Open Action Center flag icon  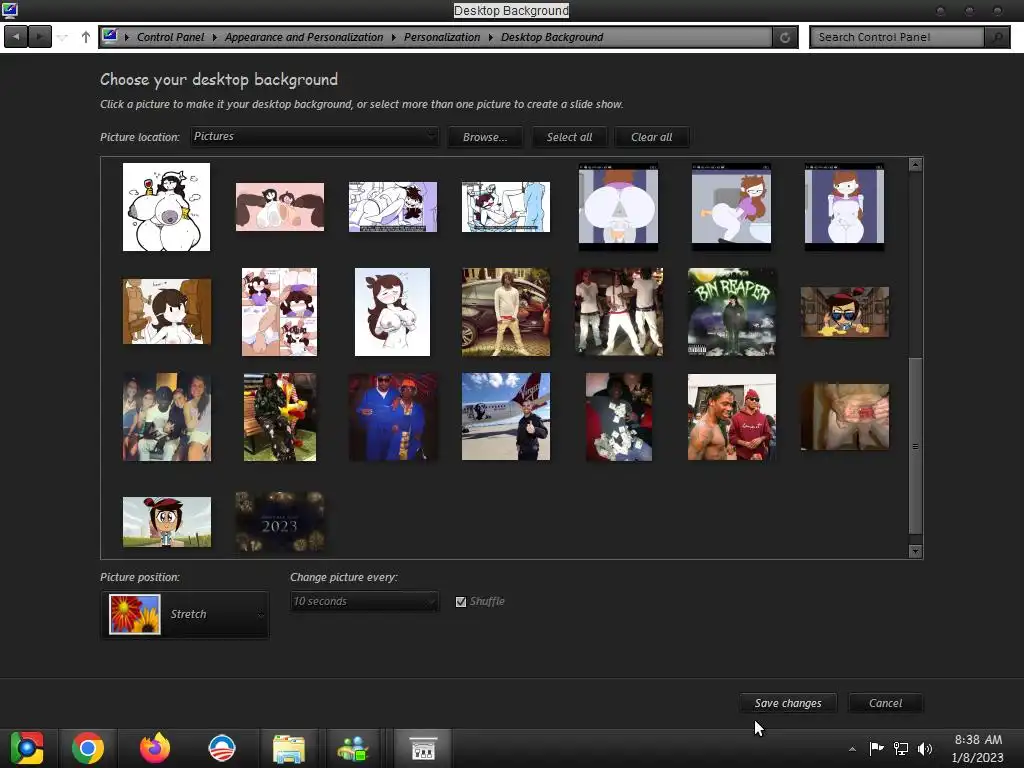click(876, 748)
